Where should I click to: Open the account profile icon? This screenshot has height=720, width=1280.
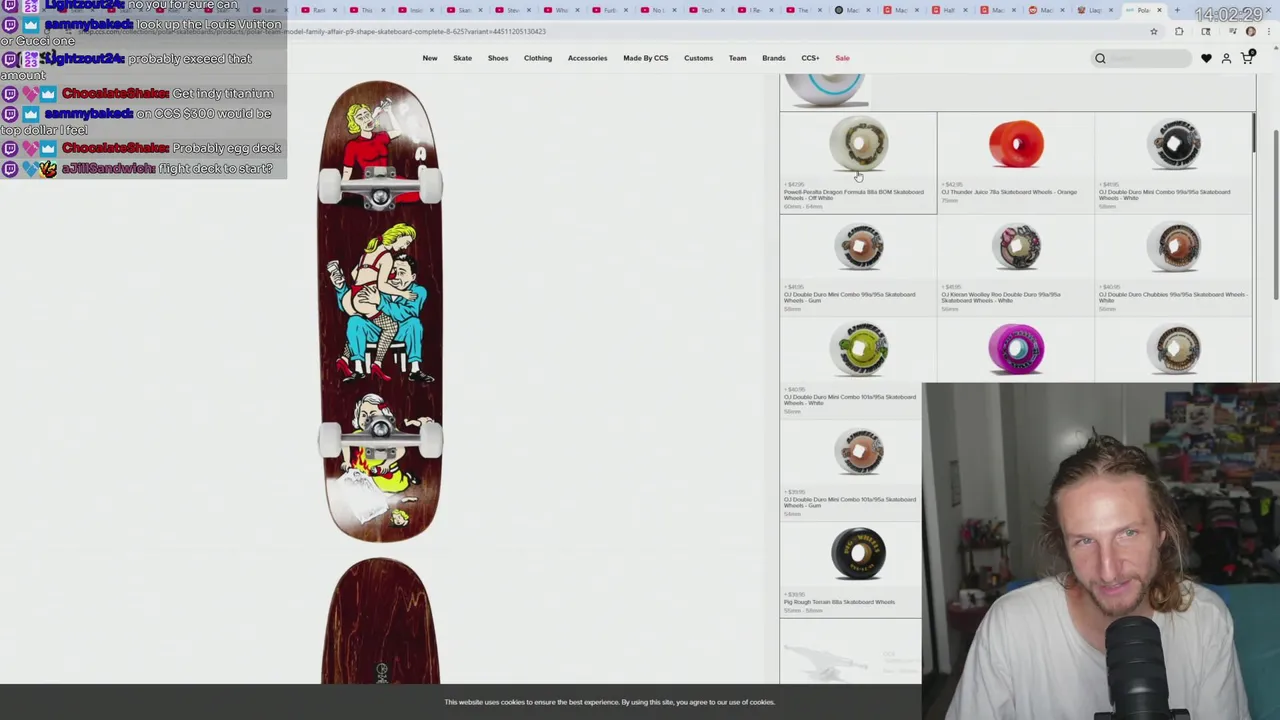tap(1227, 58)
